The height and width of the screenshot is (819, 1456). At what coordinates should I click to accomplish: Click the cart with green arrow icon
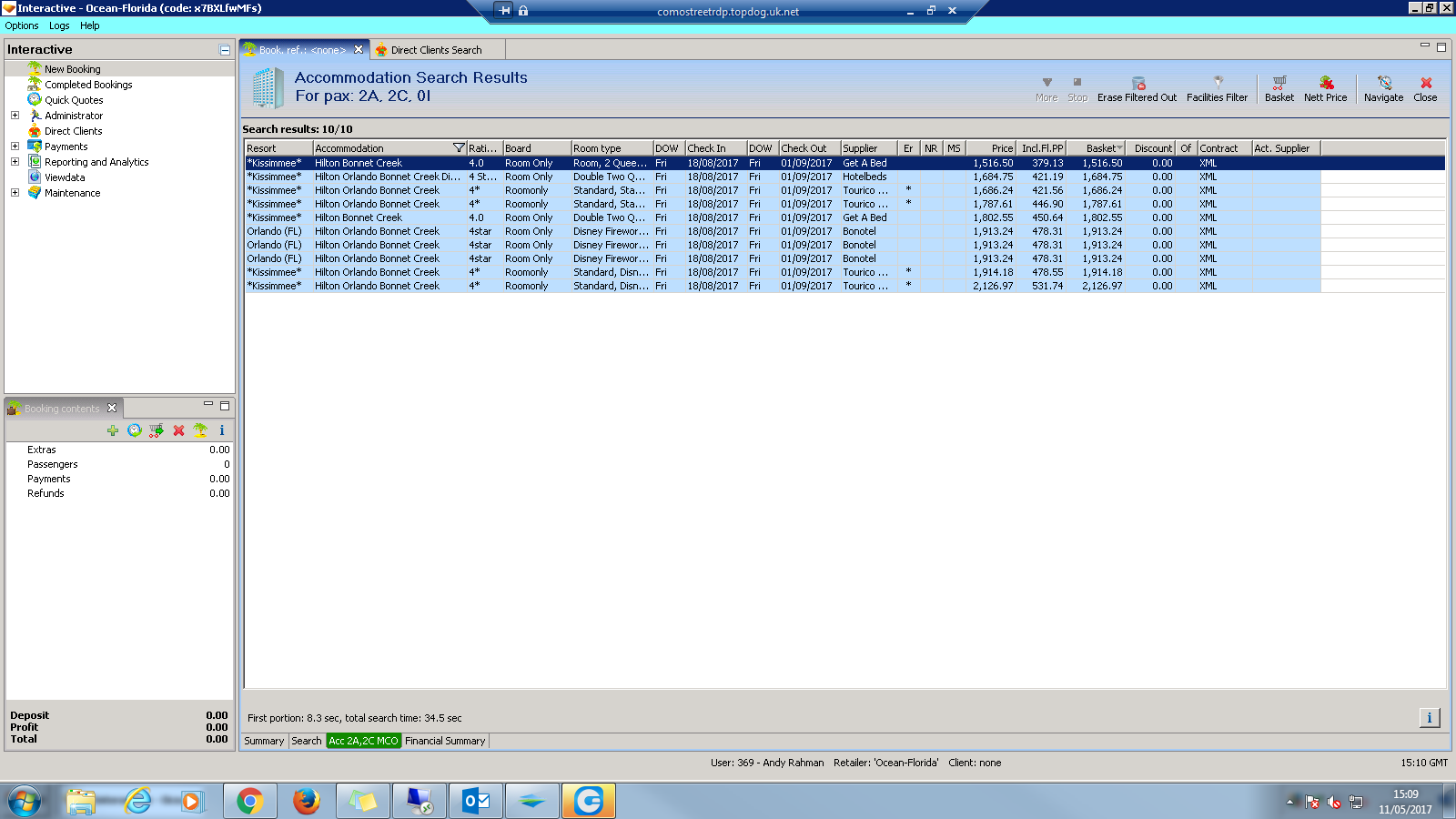157,430
